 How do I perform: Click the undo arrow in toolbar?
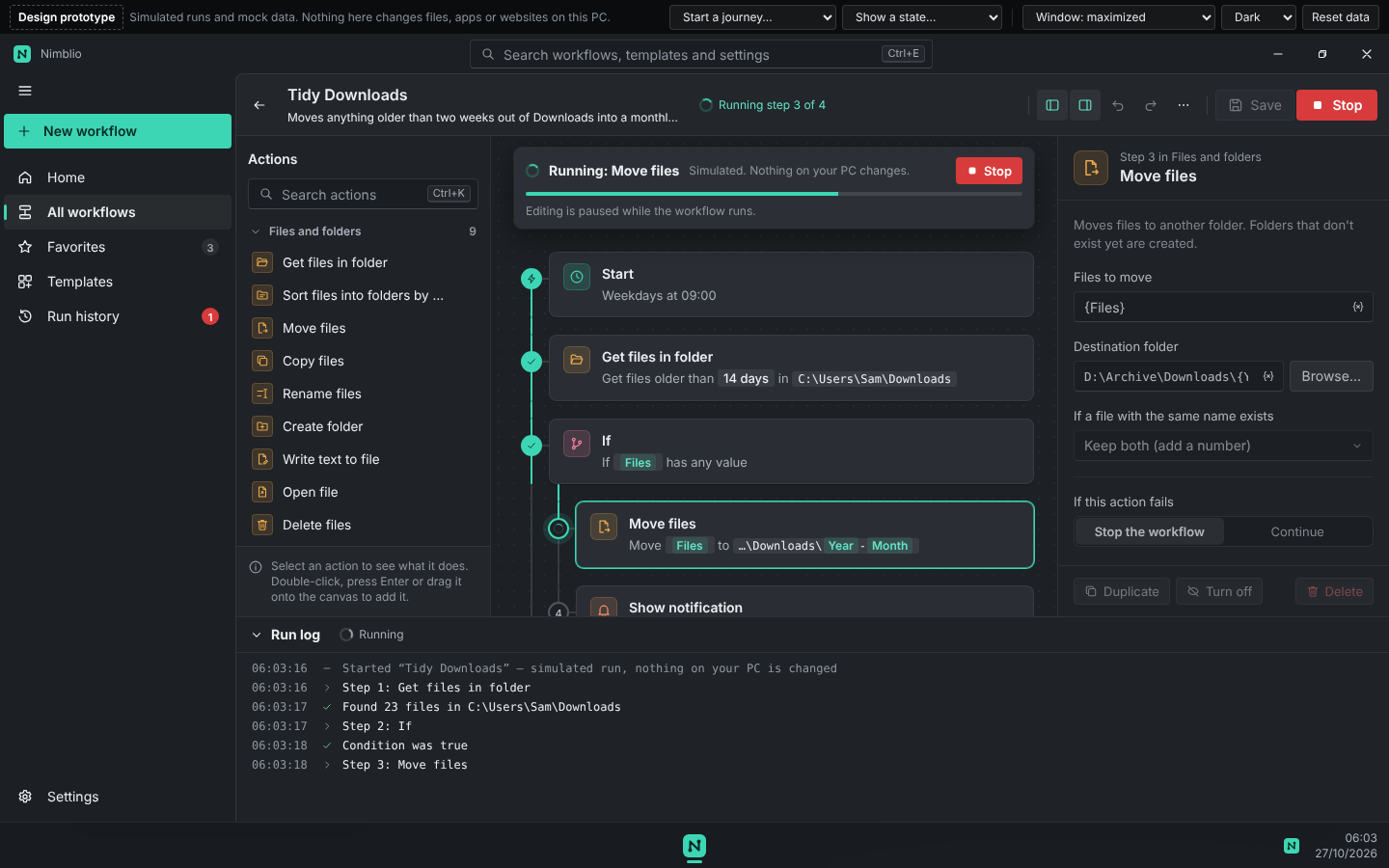click(1118, 105)
